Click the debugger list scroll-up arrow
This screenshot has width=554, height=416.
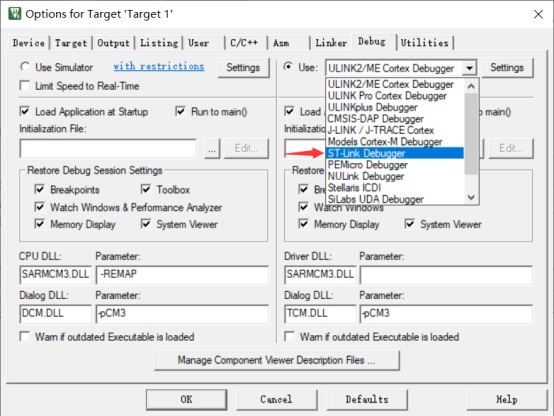[471, 86]
